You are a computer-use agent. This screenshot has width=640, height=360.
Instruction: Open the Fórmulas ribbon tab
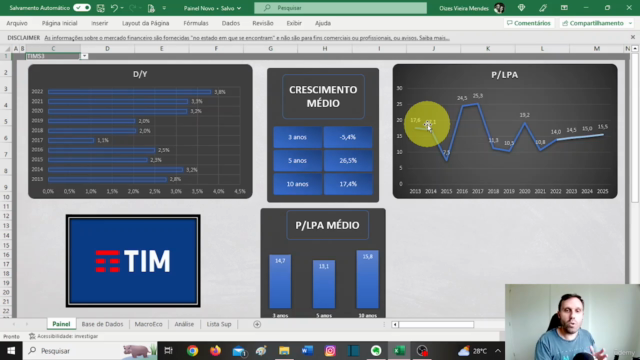click(196, 23)
